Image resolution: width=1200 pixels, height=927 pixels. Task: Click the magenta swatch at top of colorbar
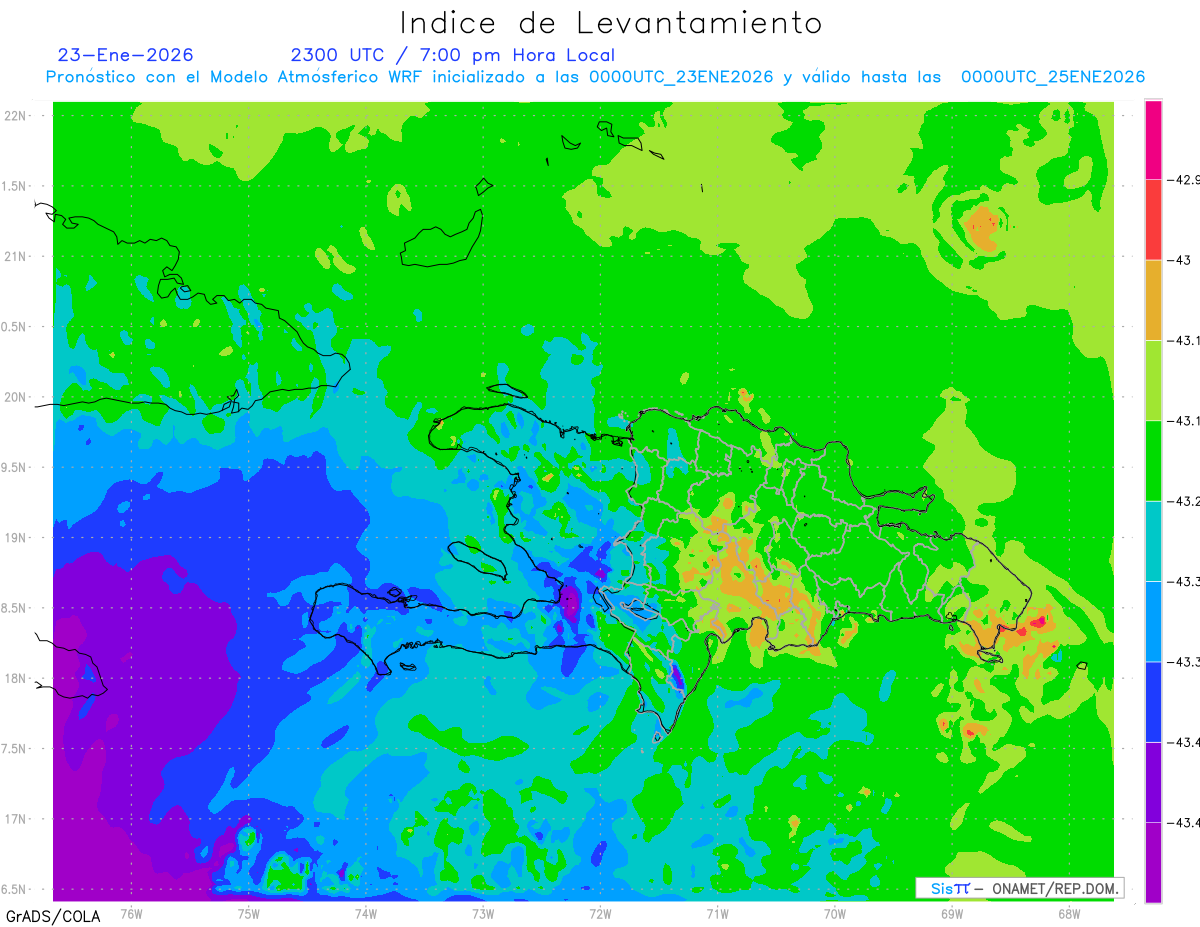click(x=1153, y=140)
